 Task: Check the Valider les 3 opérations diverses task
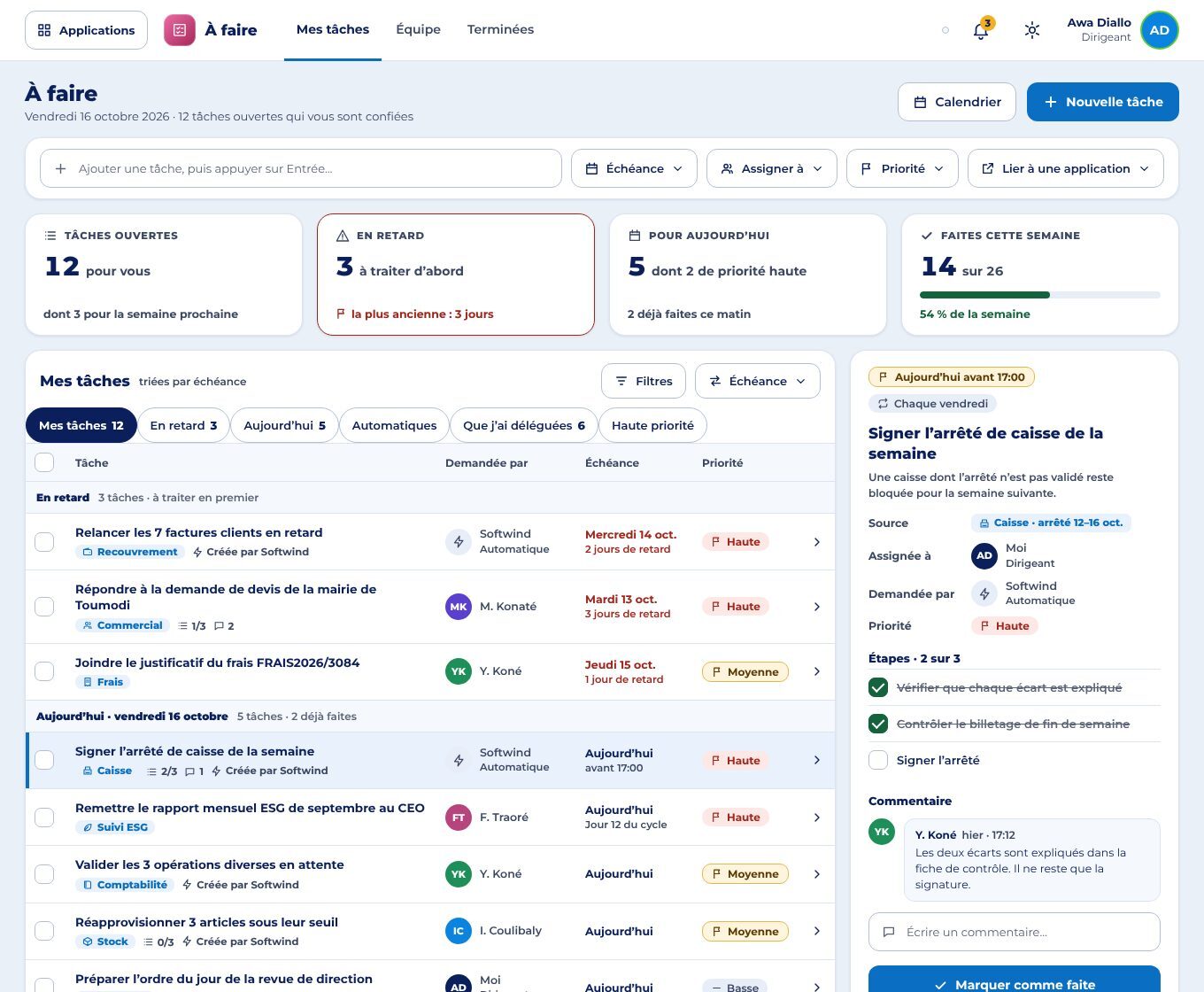pyautogui.click(x=44, y=874)
